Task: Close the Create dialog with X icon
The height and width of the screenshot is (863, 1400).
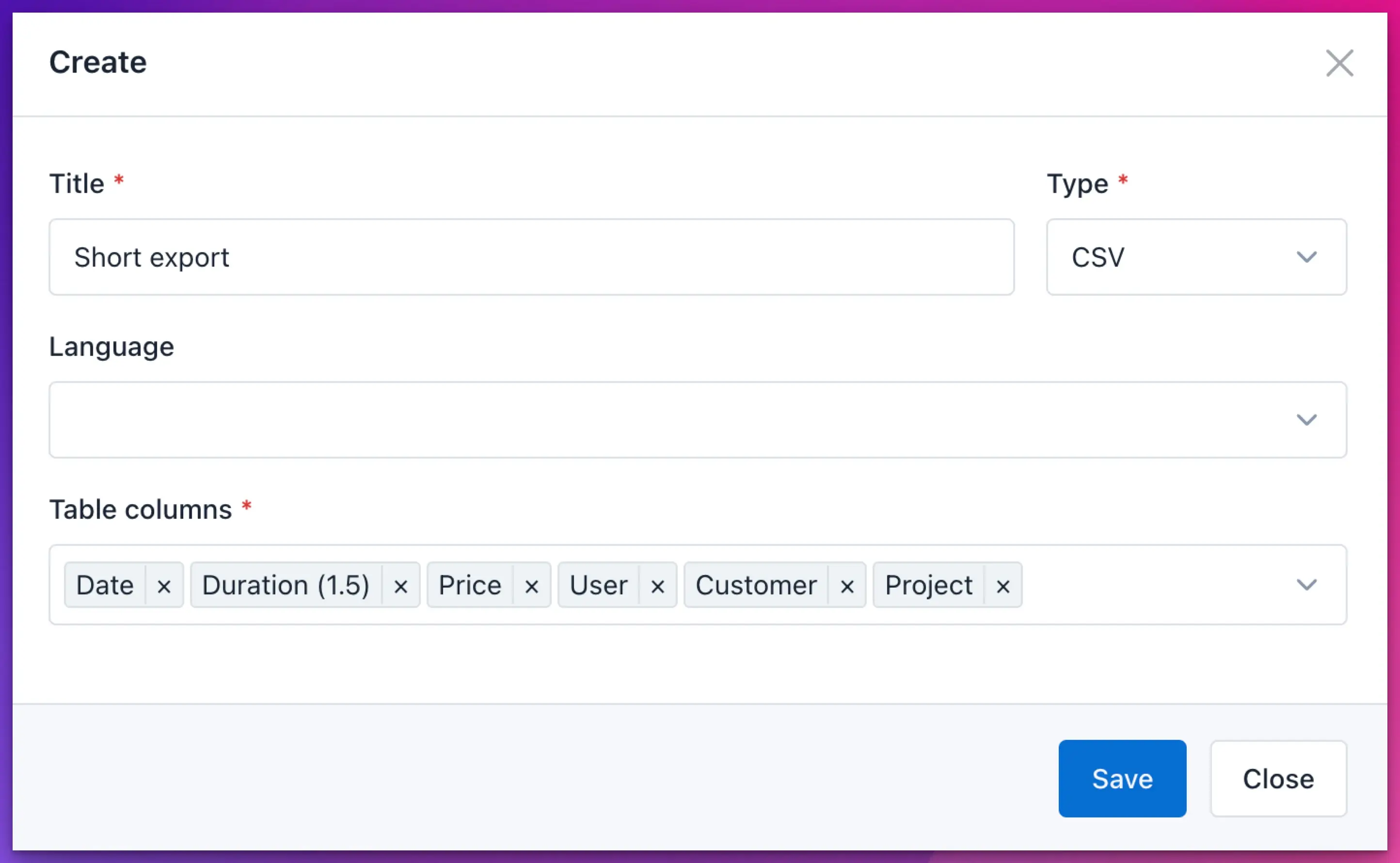Action: pos(1339,63)
